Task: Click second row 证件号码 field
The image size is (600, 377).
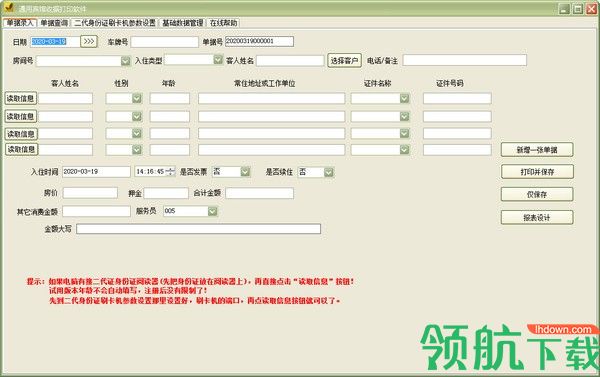Action: click(457, 116)
